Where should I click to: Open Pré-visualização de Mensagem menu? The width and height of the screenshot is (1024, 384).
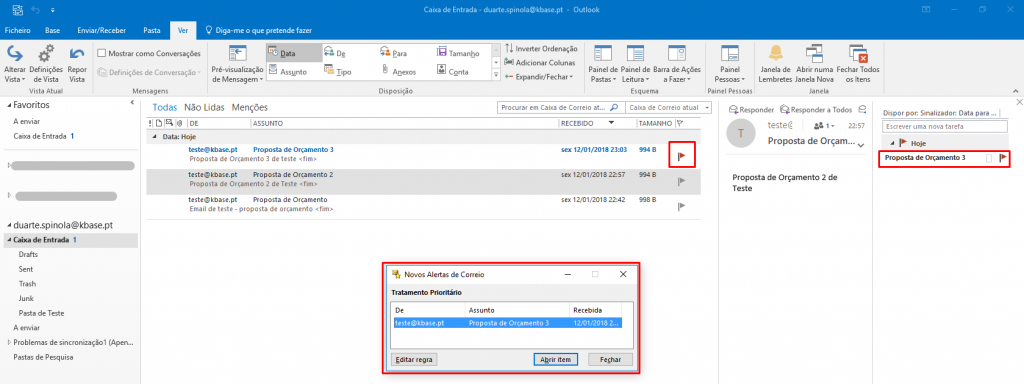pyautogui.click(x=237, y=63)
